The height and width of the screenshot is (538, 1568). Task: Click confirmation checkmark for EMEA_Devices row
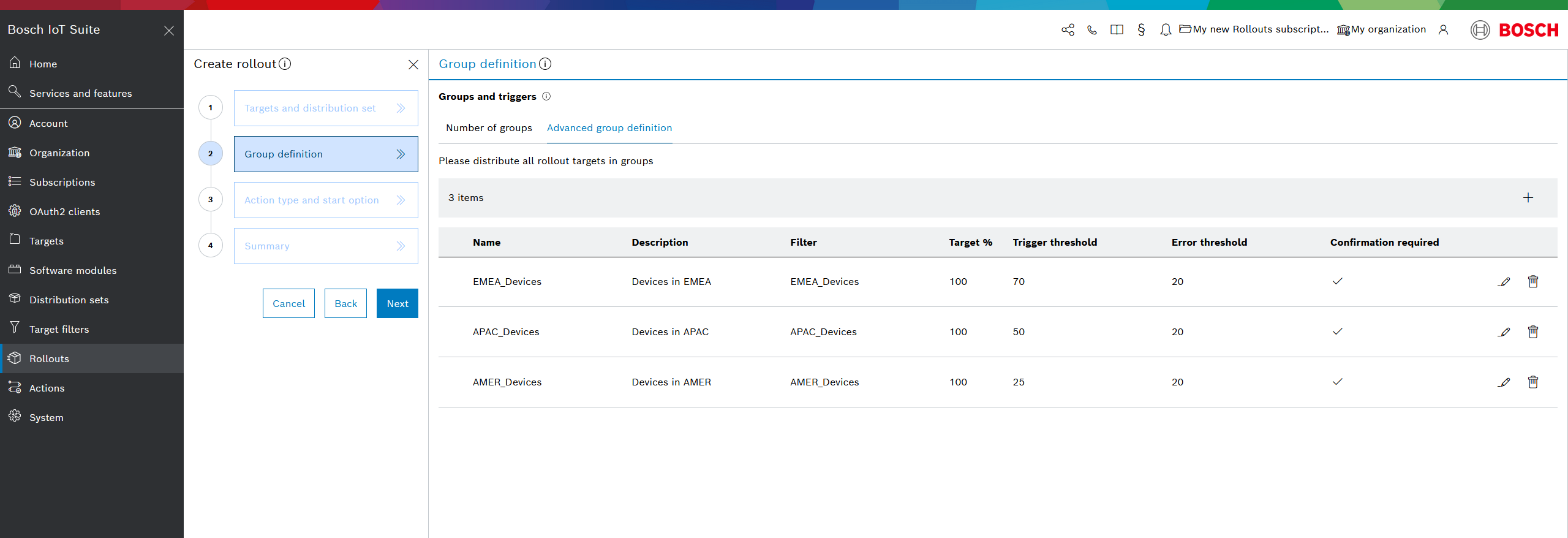[x=1337, y=282]
